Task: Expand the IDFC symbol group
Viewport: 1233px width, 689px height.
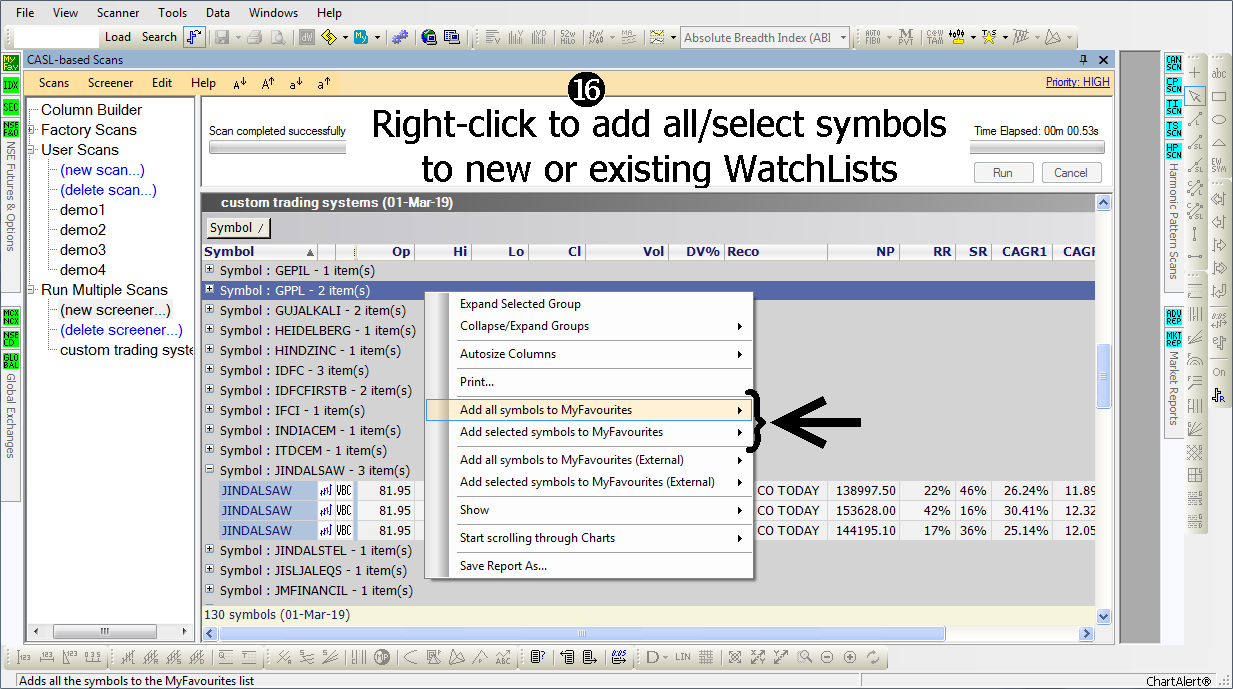Action: coord(209,370)
